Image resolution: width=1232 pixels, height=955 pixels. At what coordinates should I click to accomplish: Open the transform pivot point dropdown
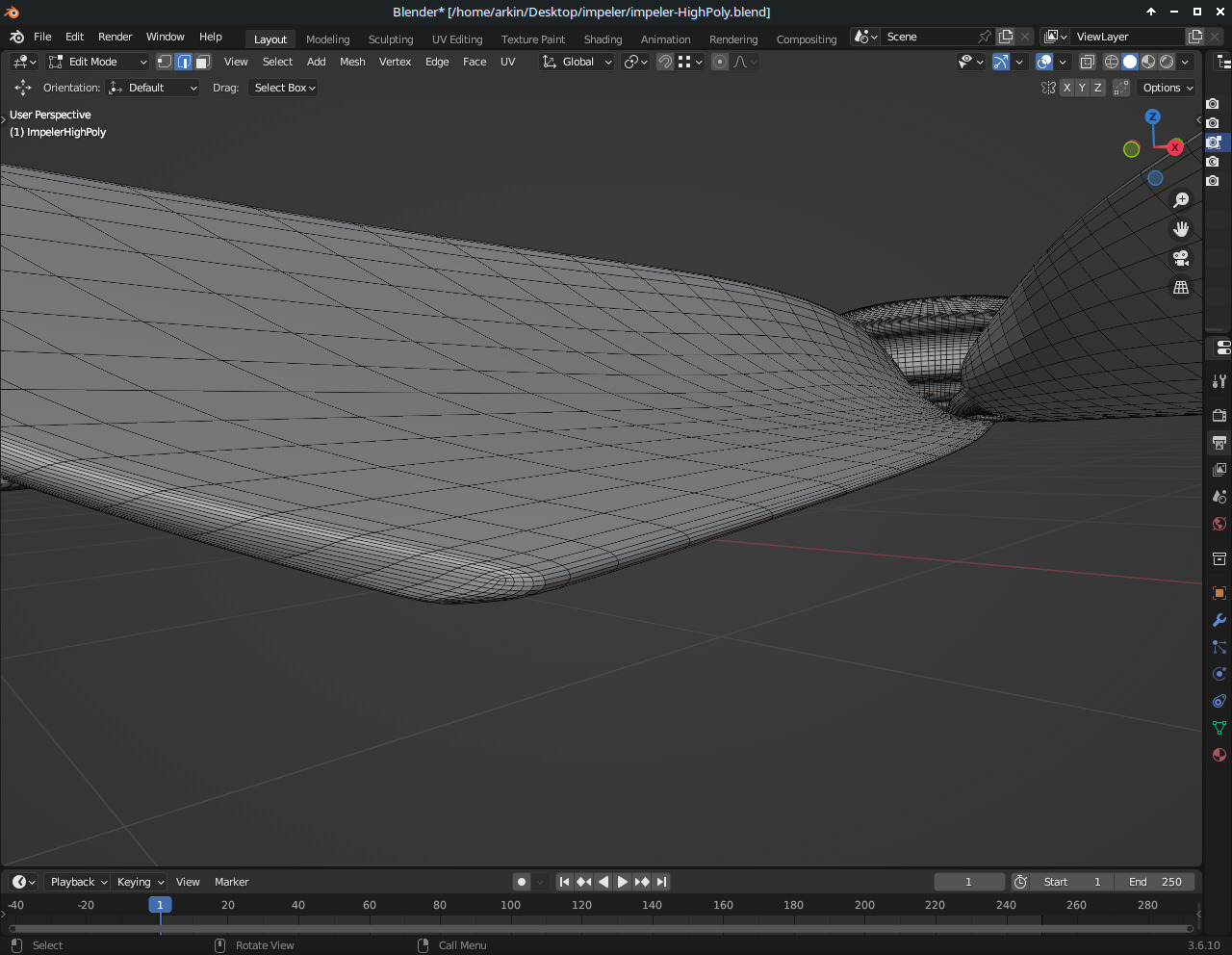(636, 62)
